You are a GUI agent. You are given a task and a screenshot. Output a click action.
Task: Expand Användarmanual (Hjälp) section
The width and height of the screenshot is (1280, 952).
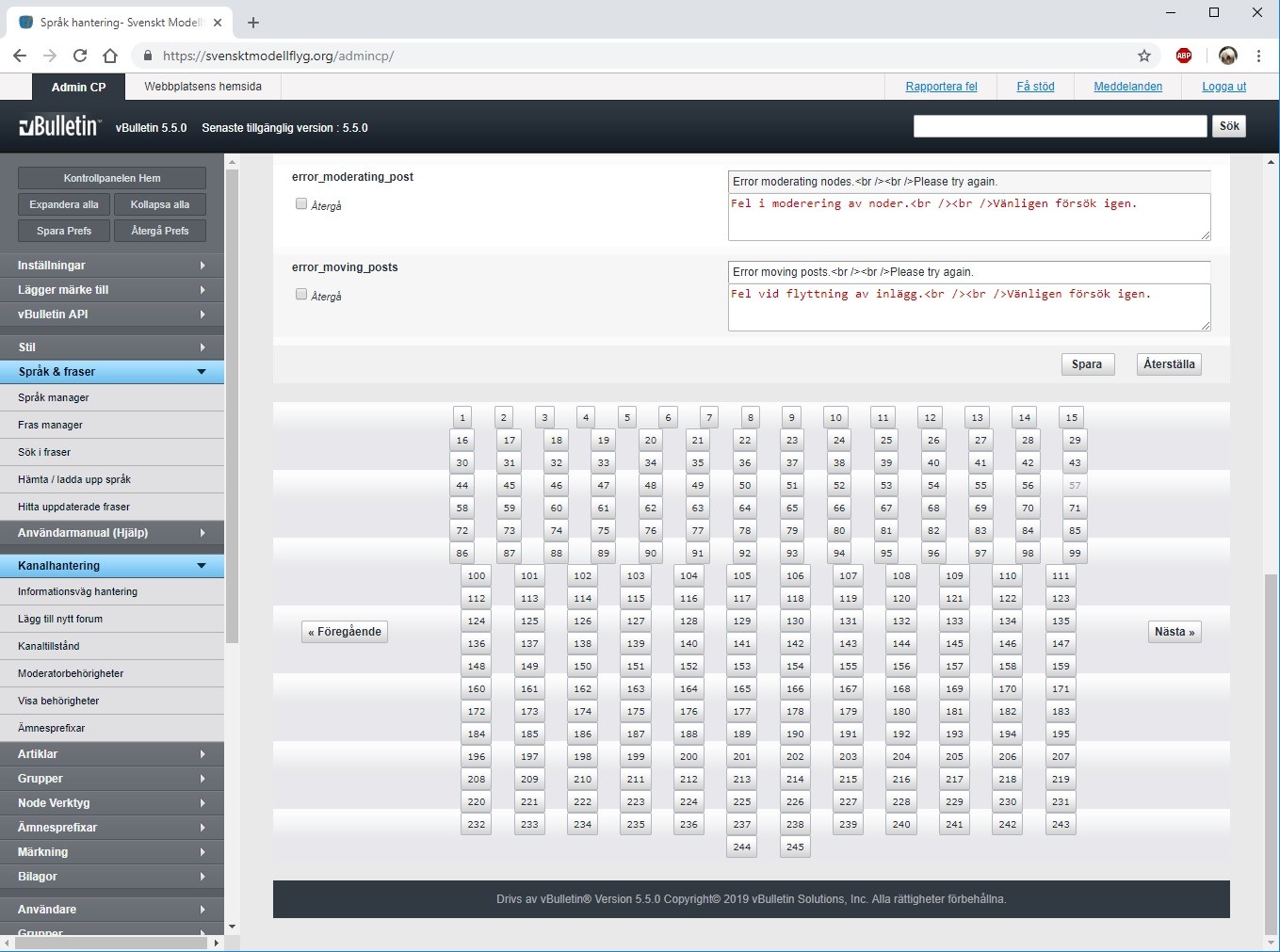pos(112,533)
